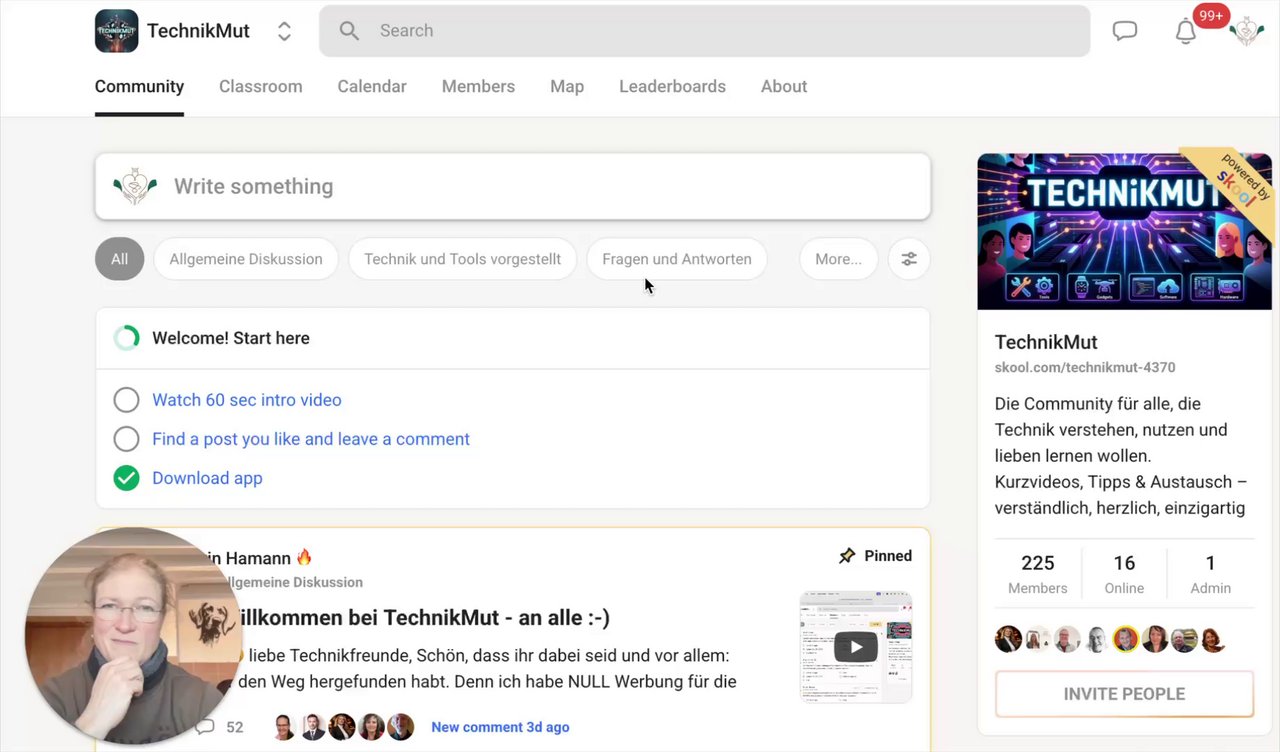The height and width of the screenshot is (752, 1280).
Task: Expand the More... categories dropdown
Action: pyautogui.click(x=838, y=259)
